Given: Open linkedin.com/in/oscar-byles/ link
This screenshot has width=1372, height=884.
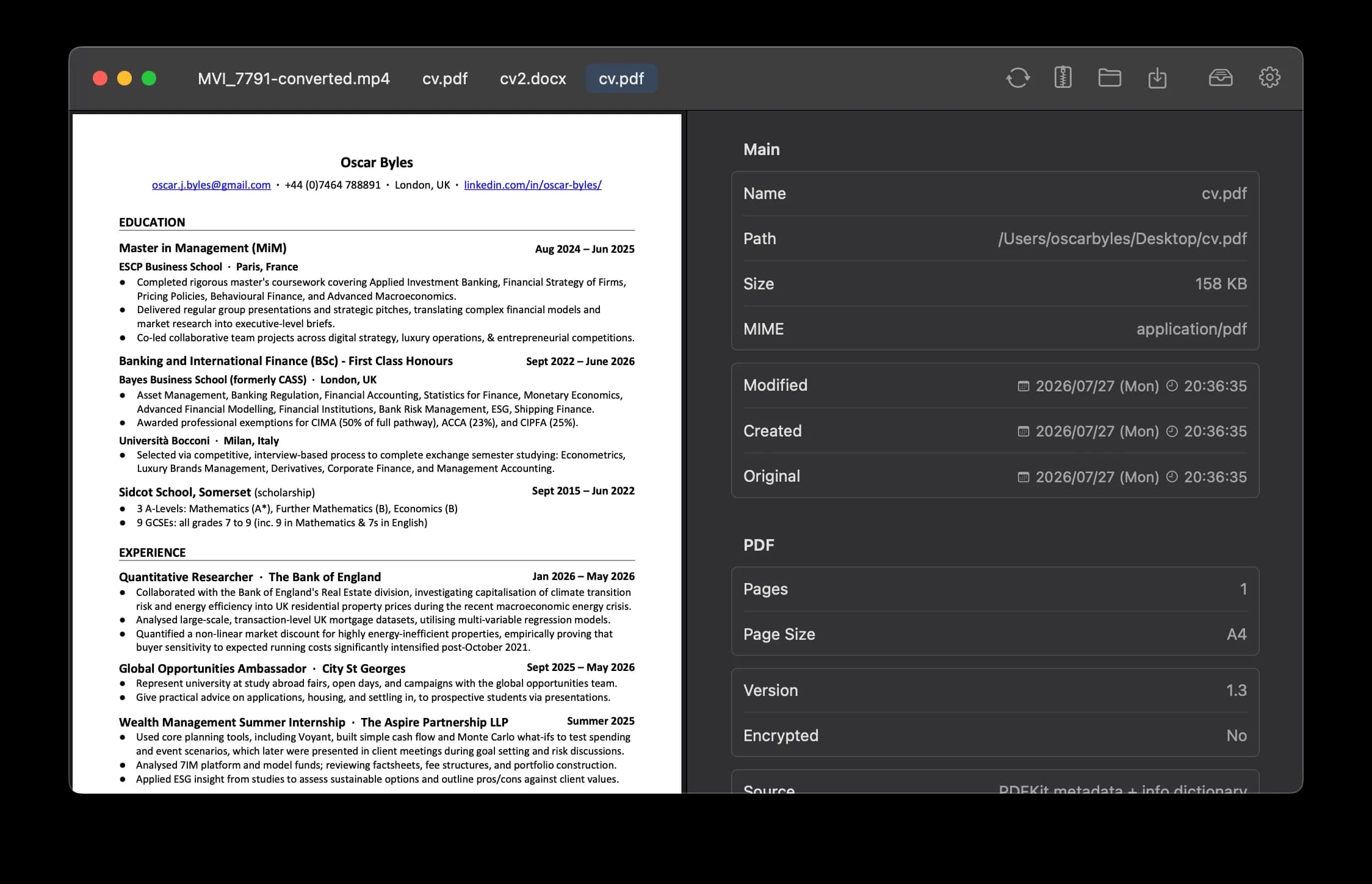Looking at the screenshot, I should tap(533, 184).
